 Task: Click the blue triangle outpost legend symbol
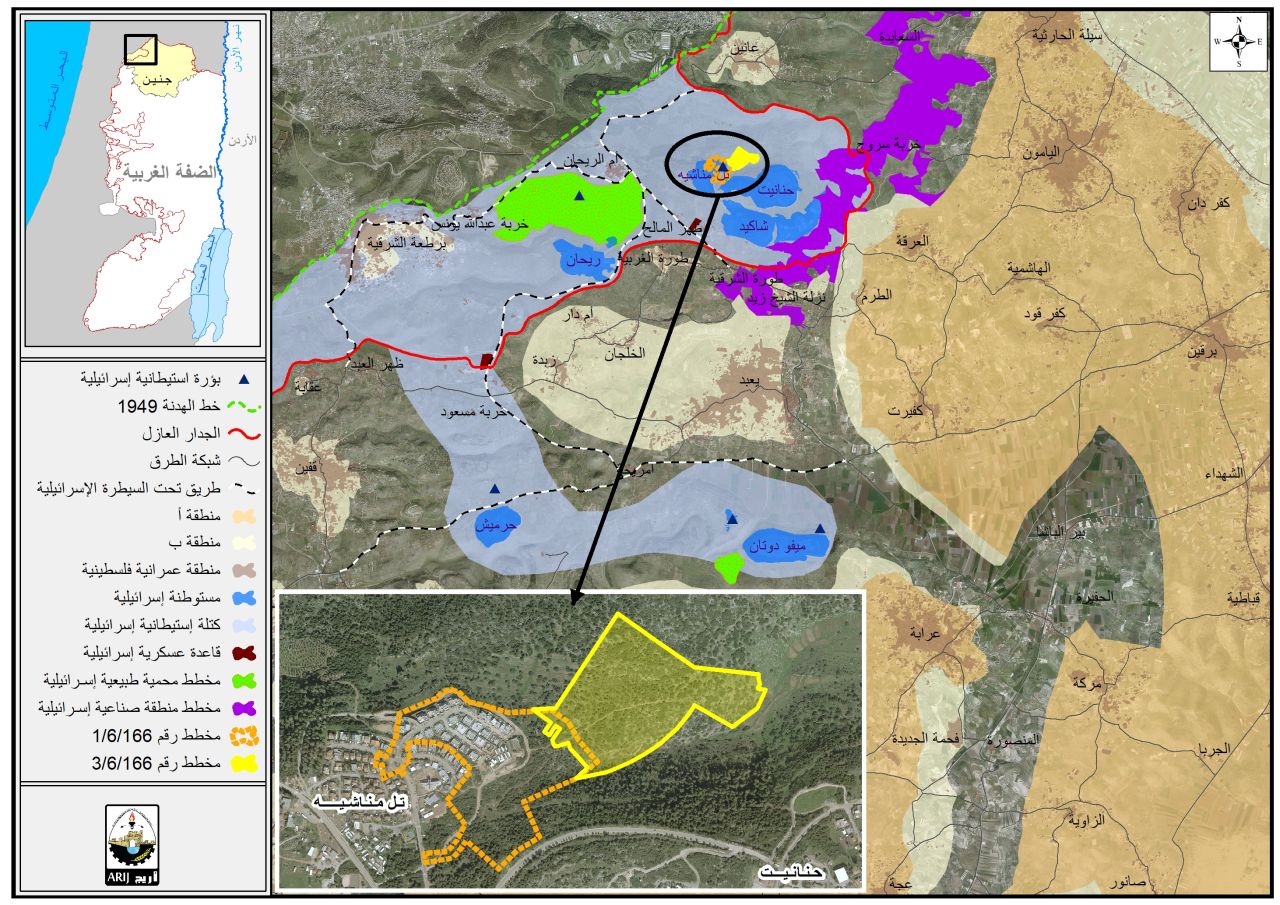pyautogui.click(x=247, y=381)
